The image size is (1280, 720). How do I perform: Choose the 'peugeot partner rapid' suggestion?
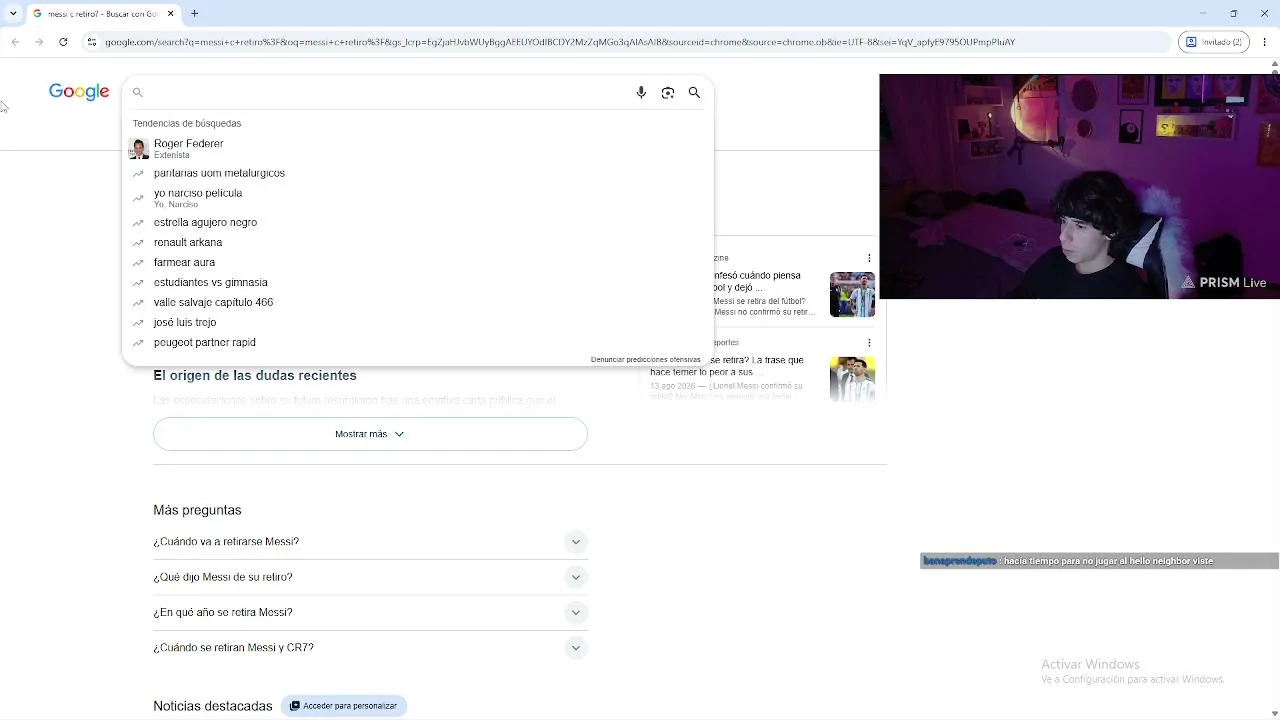(418, 342)
